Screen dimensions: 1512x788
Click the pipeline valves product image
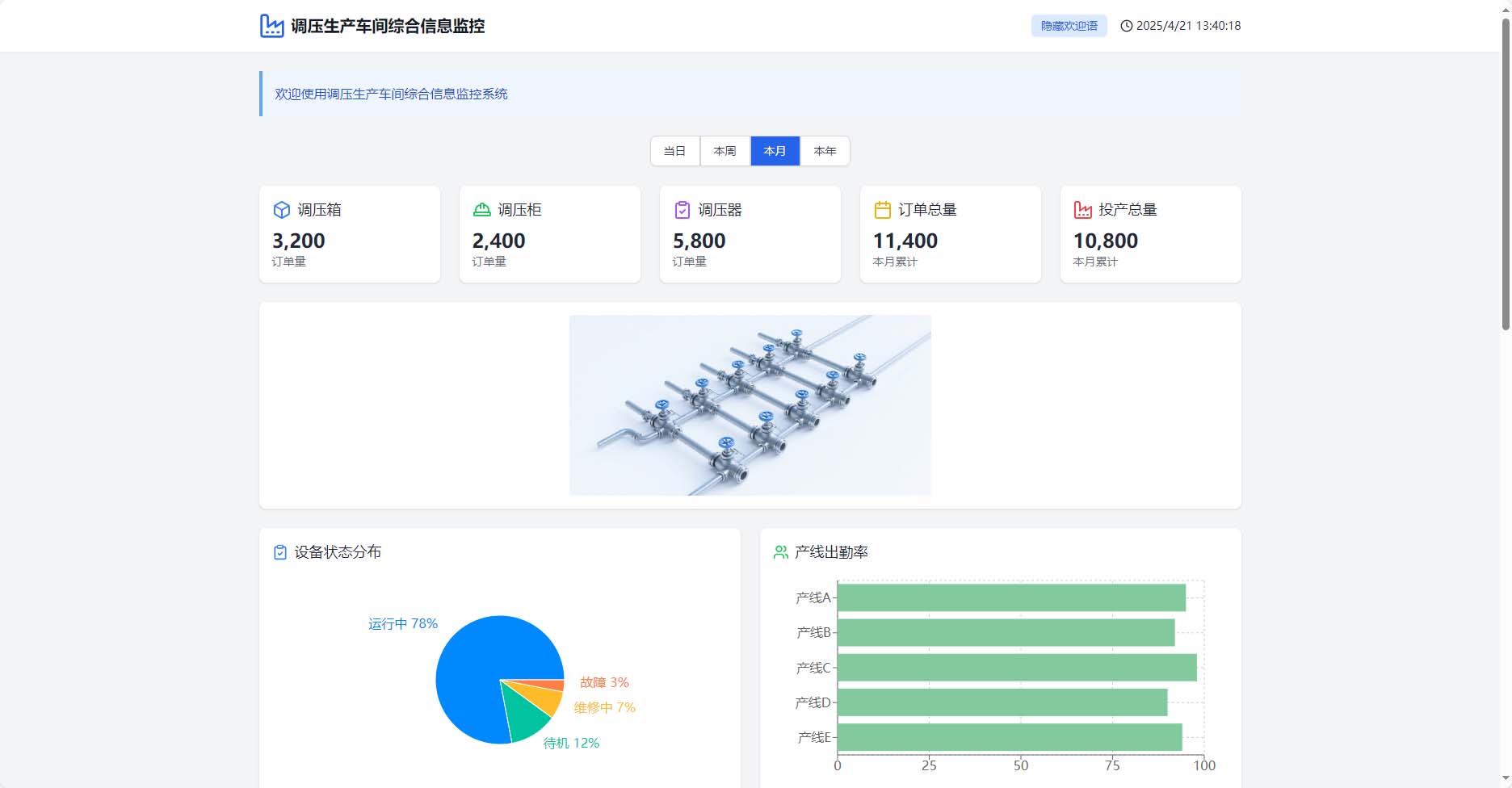[x=750, y=405]
